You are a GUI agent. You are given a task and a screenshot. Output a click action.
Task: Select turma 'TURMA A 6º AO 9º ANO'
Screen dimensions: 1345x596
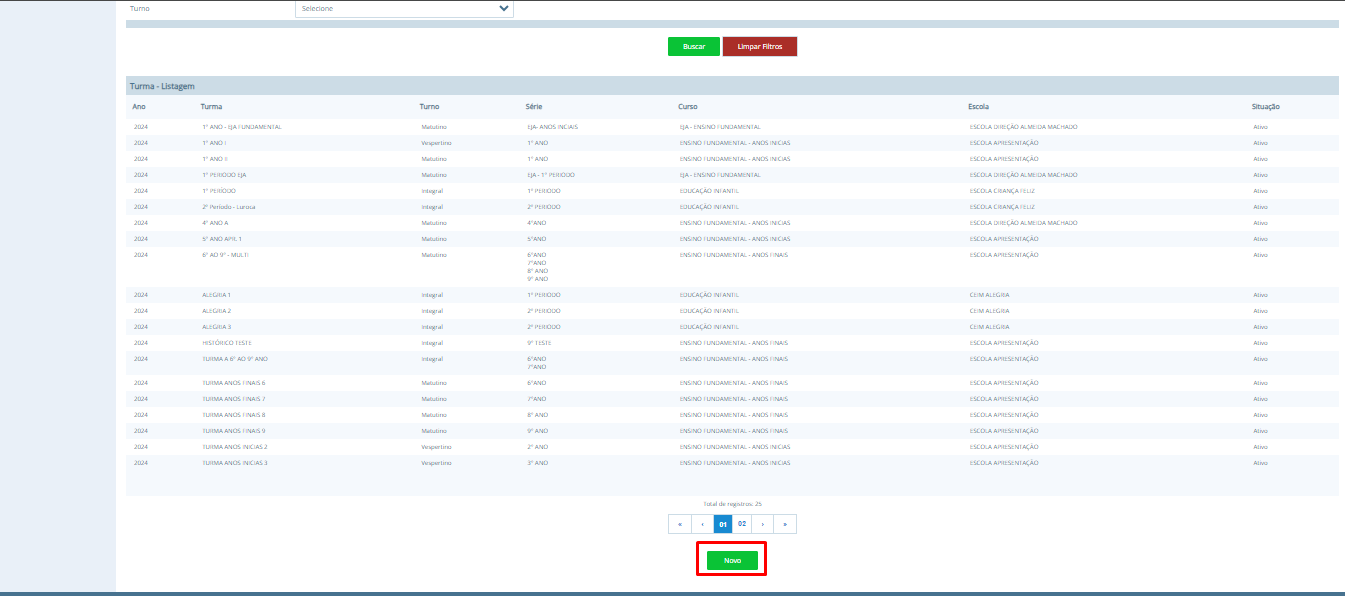point(235,359)
